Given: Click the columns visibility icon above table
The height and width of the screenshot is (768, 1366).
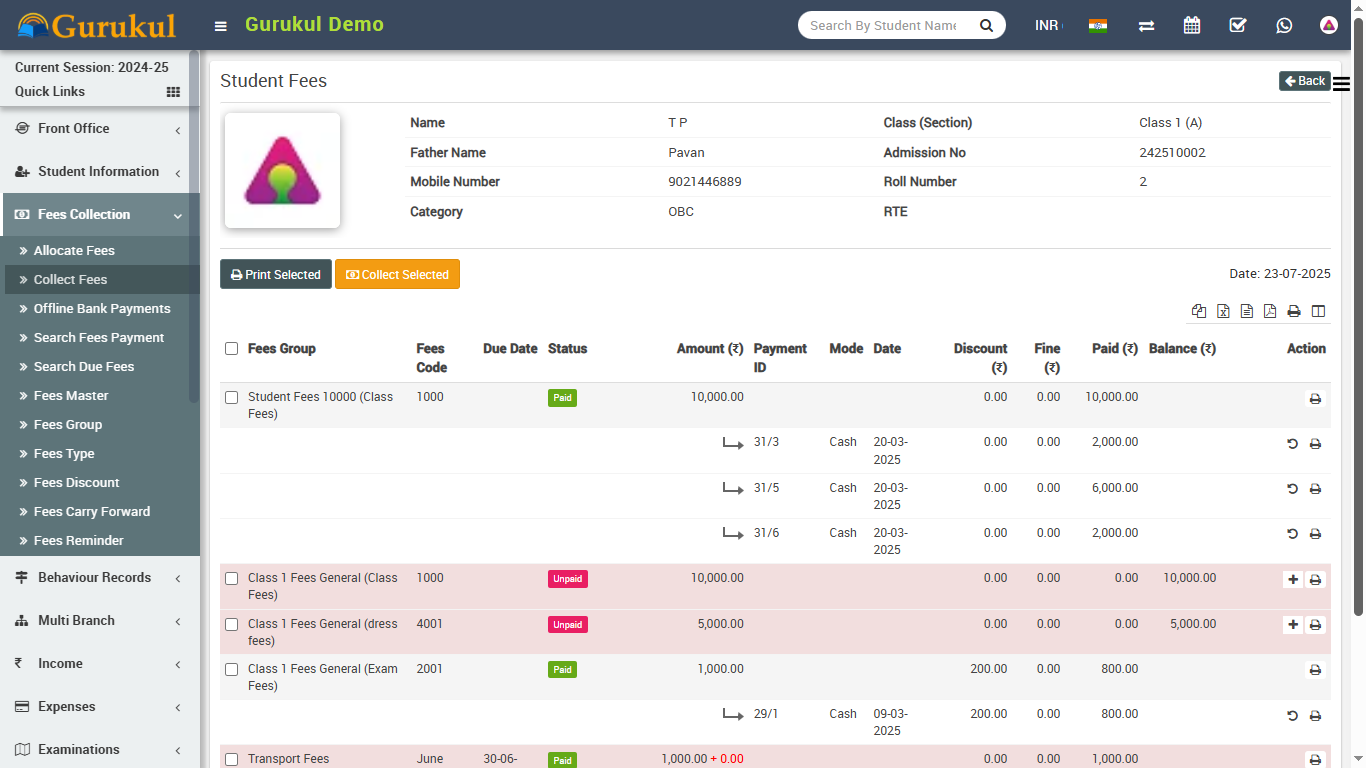Looking at the screenshot, I should (1318, 311).
